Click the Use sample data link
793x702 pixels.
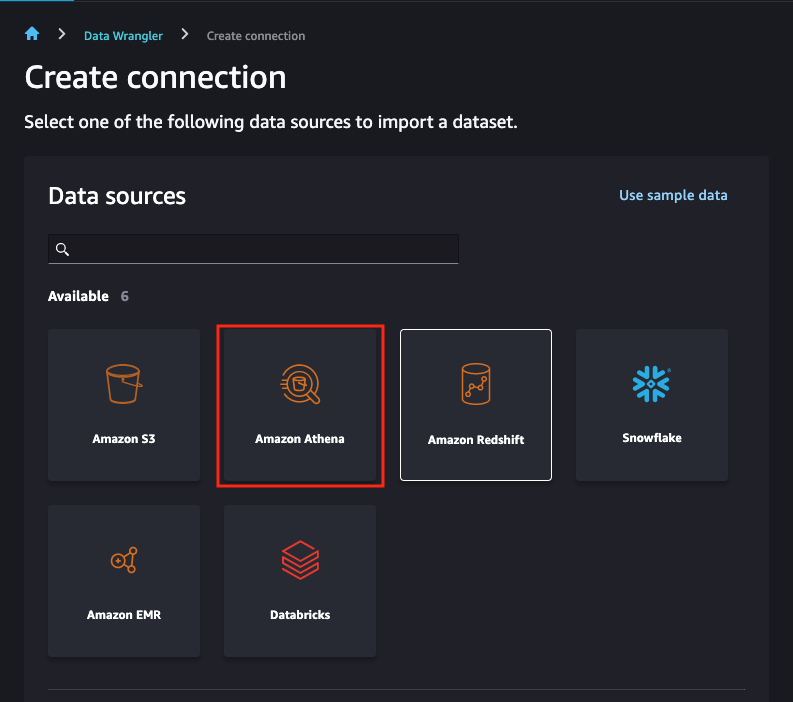[673, 195]
